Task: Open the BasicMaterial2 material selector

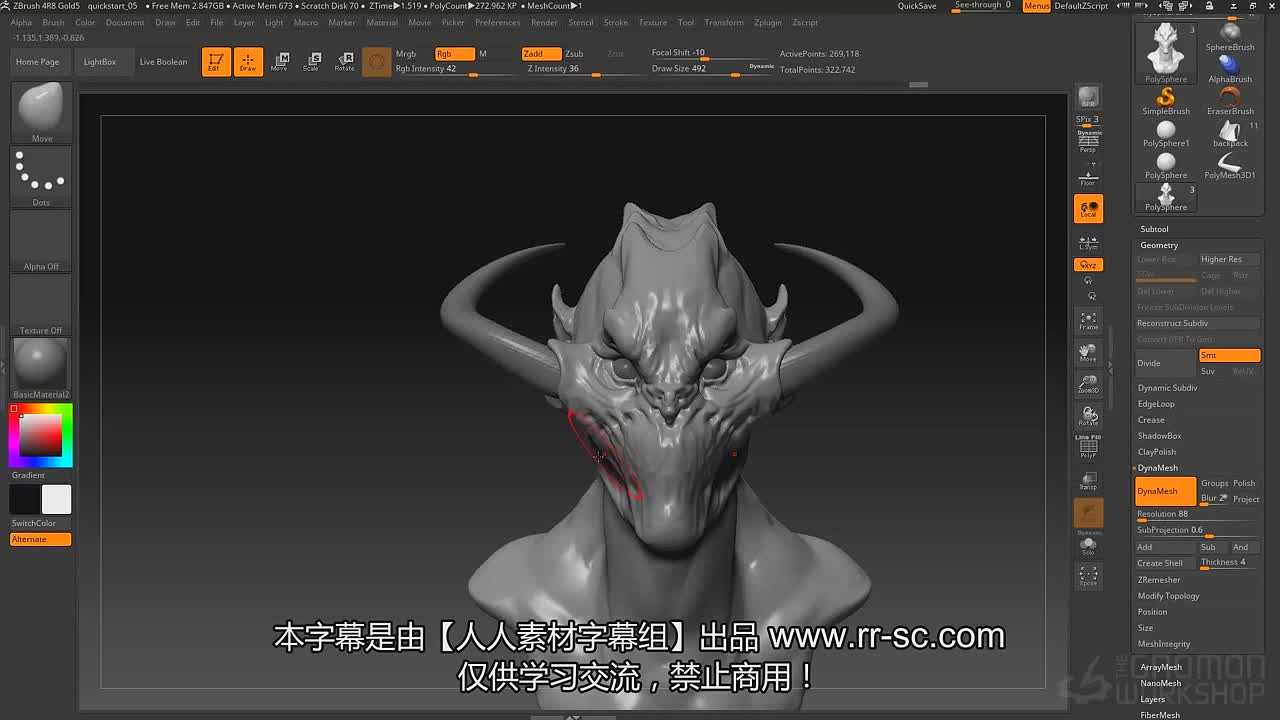Action: click(41, 369)
